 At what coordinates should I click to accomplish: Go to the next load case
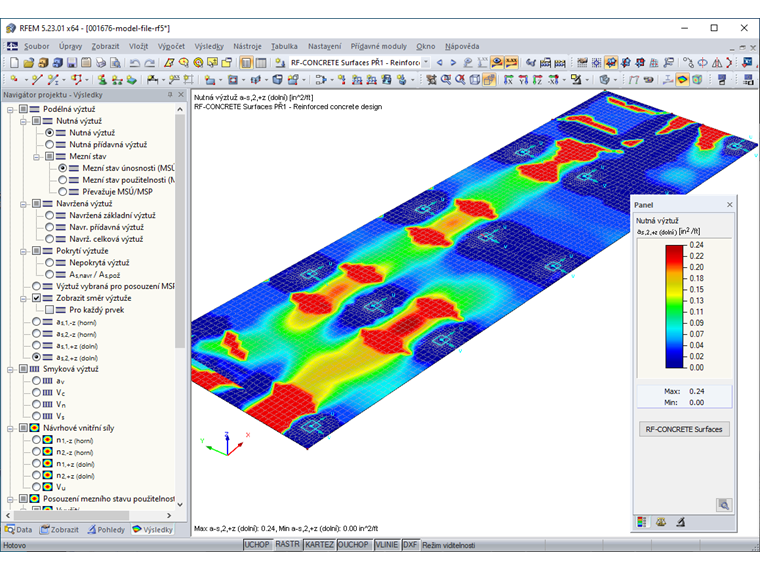(x=453, y=63)
